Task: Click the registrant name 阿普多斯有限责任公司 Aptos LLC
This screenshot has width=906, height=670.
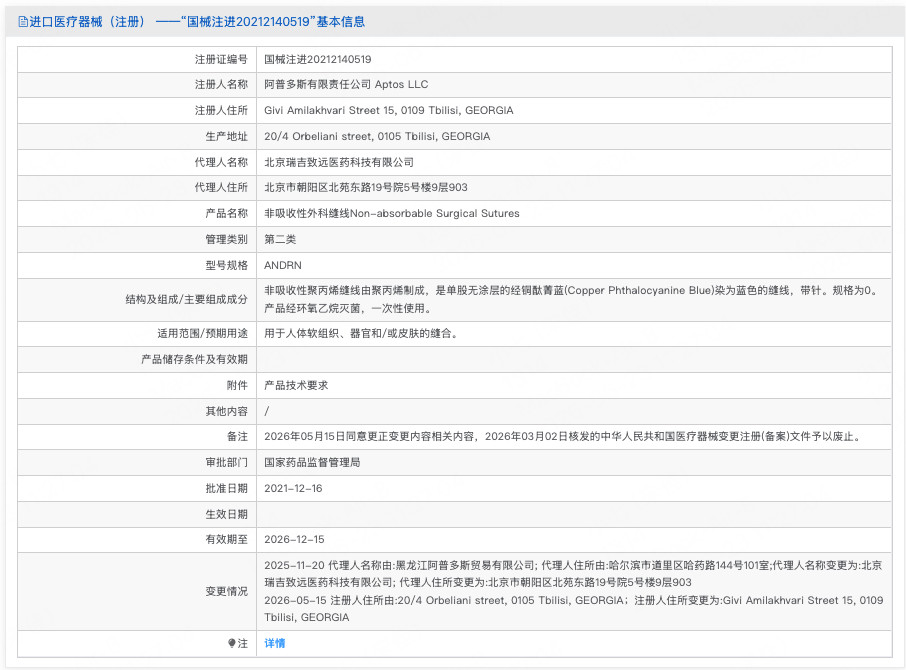Action: tap(346, 84)
